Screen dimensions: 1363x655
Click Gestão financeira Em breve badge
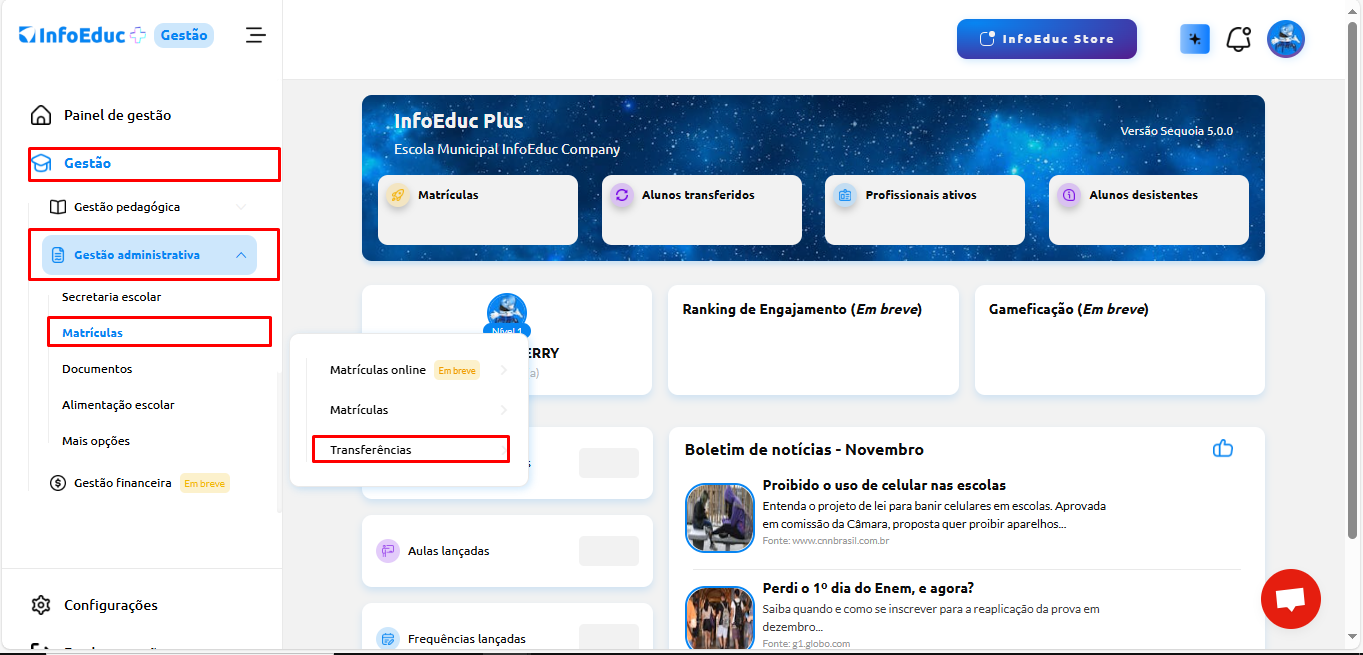click(x=205, y=483)
